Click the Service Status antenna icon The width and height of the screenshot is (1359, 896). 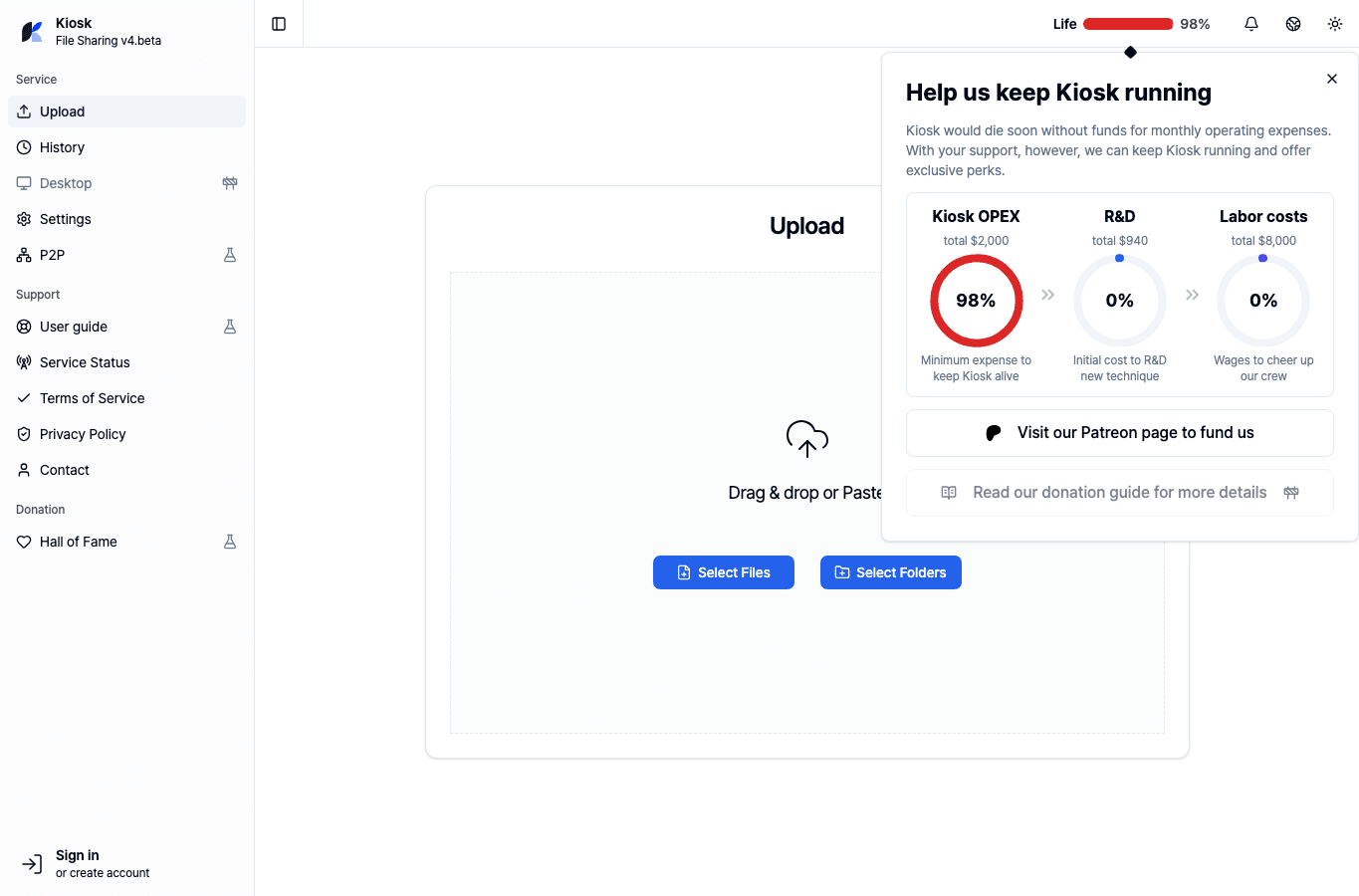(24, 362)
